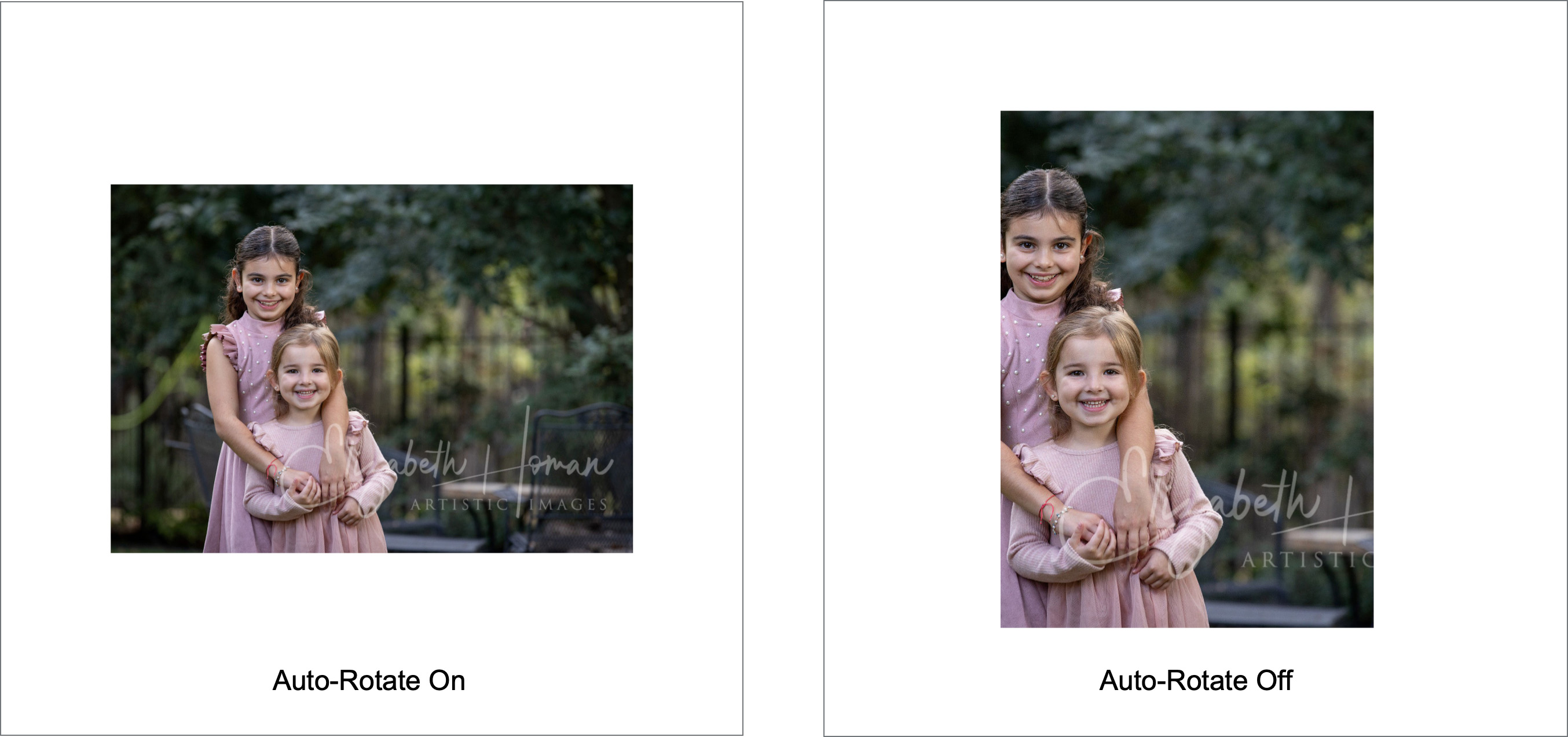Click the red bracelet in landscape photo
This screenshot has height=737, width=1568.
coord(272,469)
